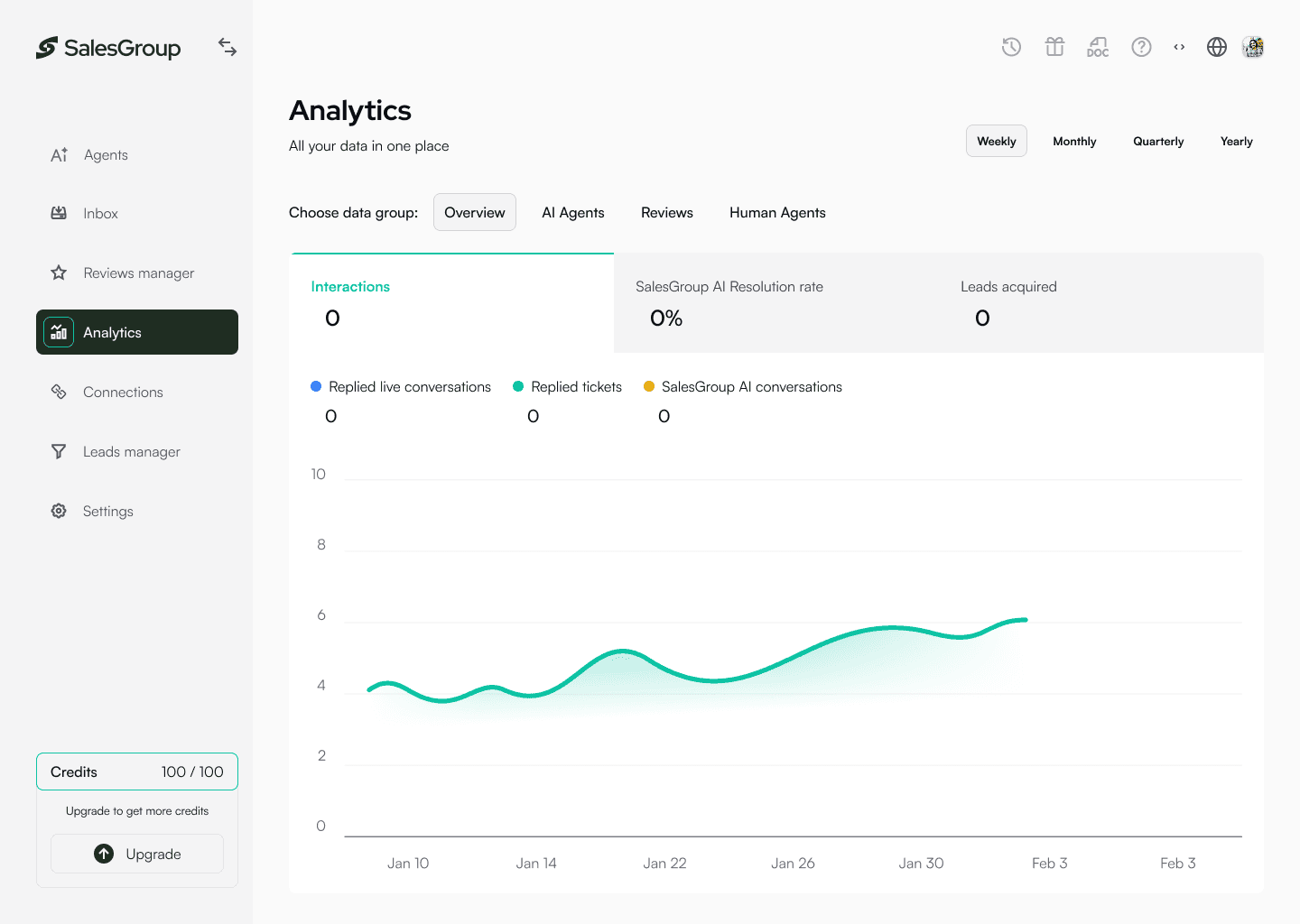The width and height of the screenshot is (1300, 924).
Task: Select SalesGroup AI Resolution rate card
Action: coord(776,303)
